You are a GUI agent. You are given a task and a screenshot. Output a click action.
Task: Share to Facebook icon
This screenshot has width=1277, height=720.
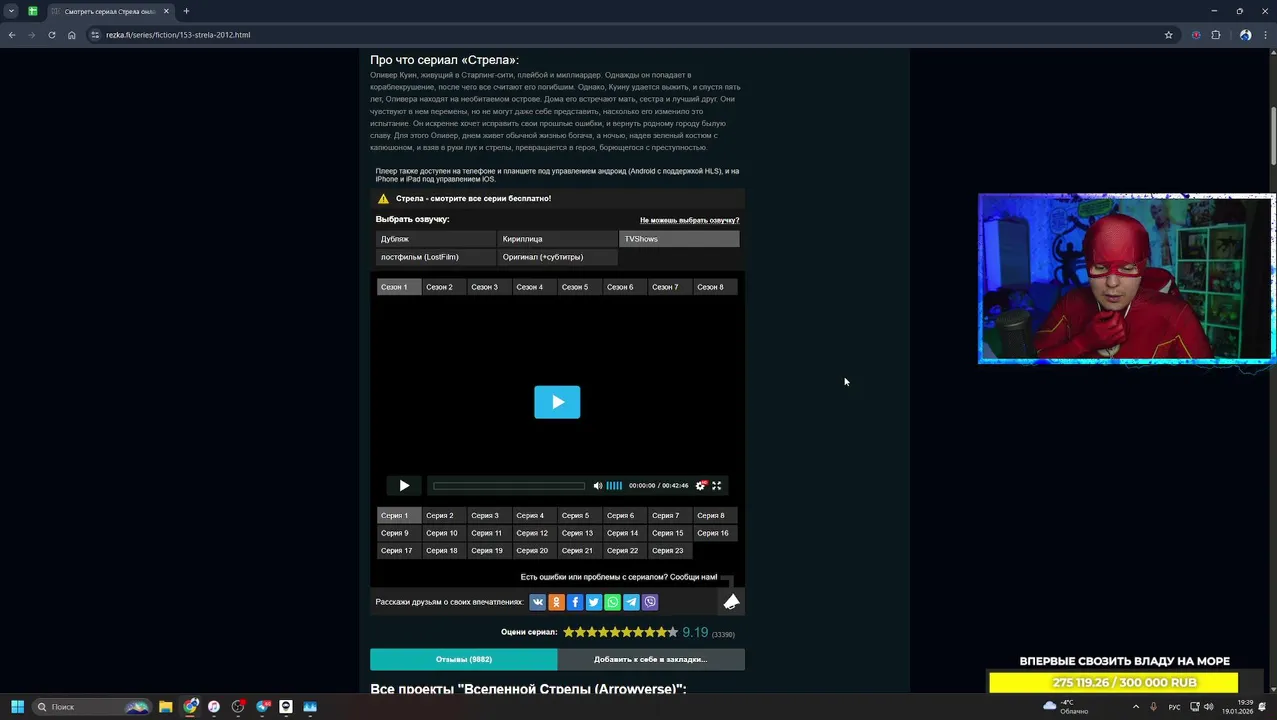(x=575, y=602)
